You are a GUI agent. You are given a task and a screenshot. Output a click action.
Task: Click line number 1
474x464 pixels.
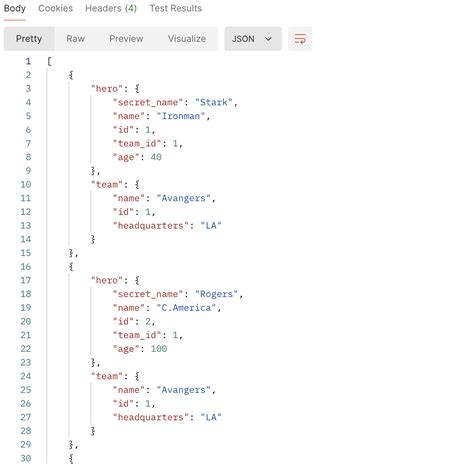(x=28, y=61)
